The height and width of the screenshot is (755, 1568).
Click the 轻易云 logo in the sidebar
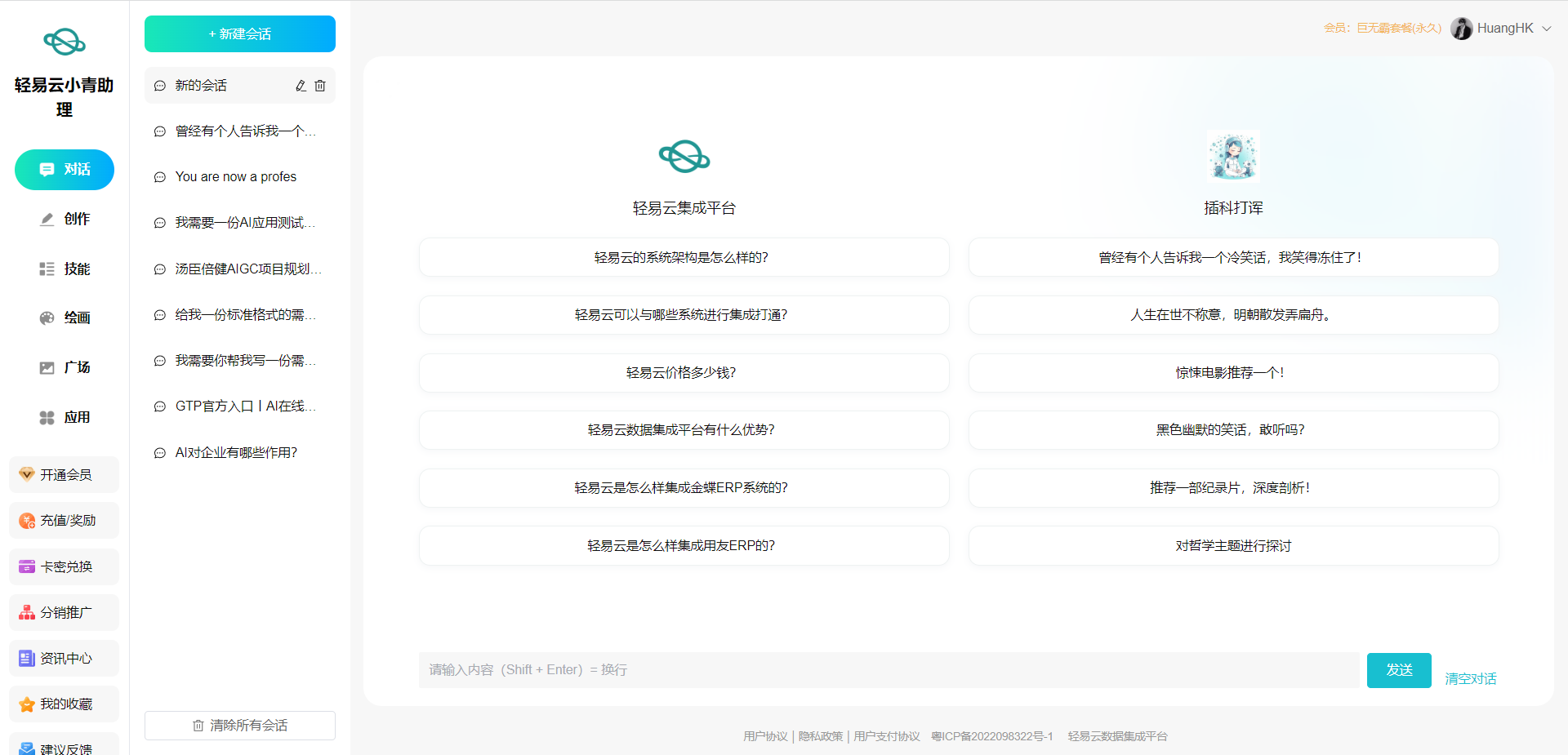(x=65, y=42)
